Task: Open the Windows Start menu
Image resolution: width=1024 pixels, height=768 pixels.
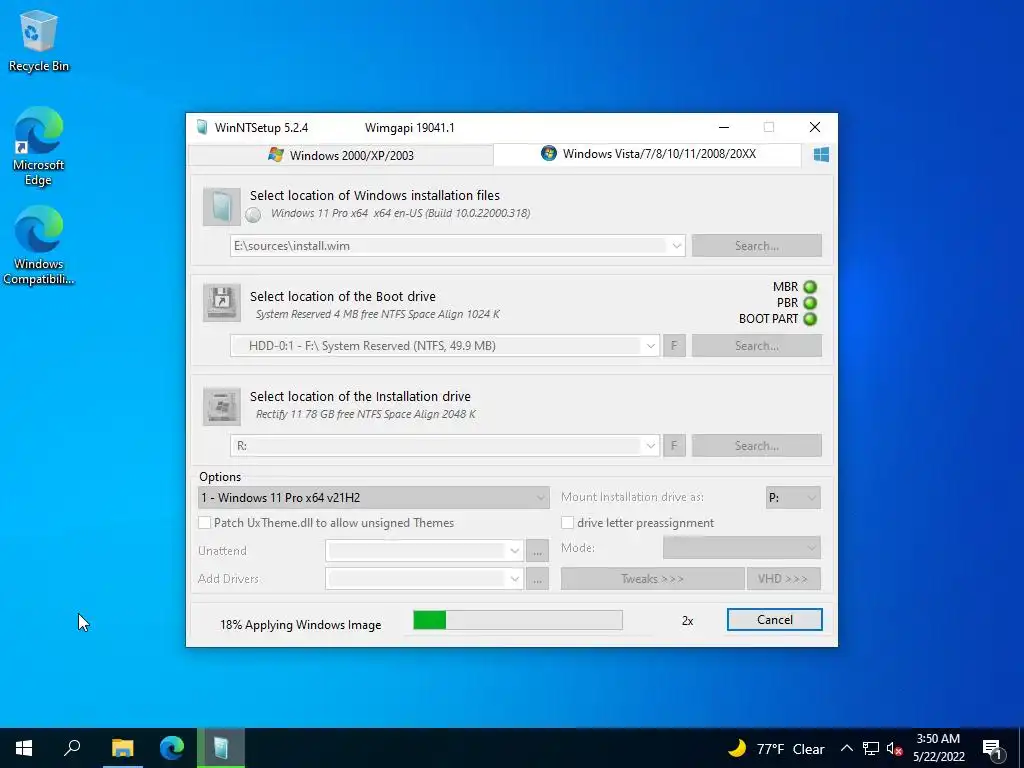Action: coord(24,748)
